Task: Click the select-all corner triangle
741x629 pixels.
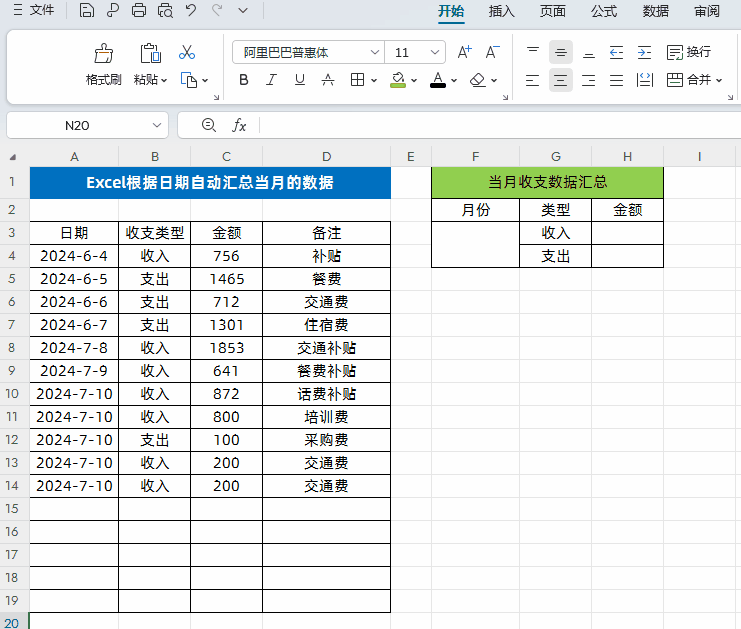Action: (13, 157)
